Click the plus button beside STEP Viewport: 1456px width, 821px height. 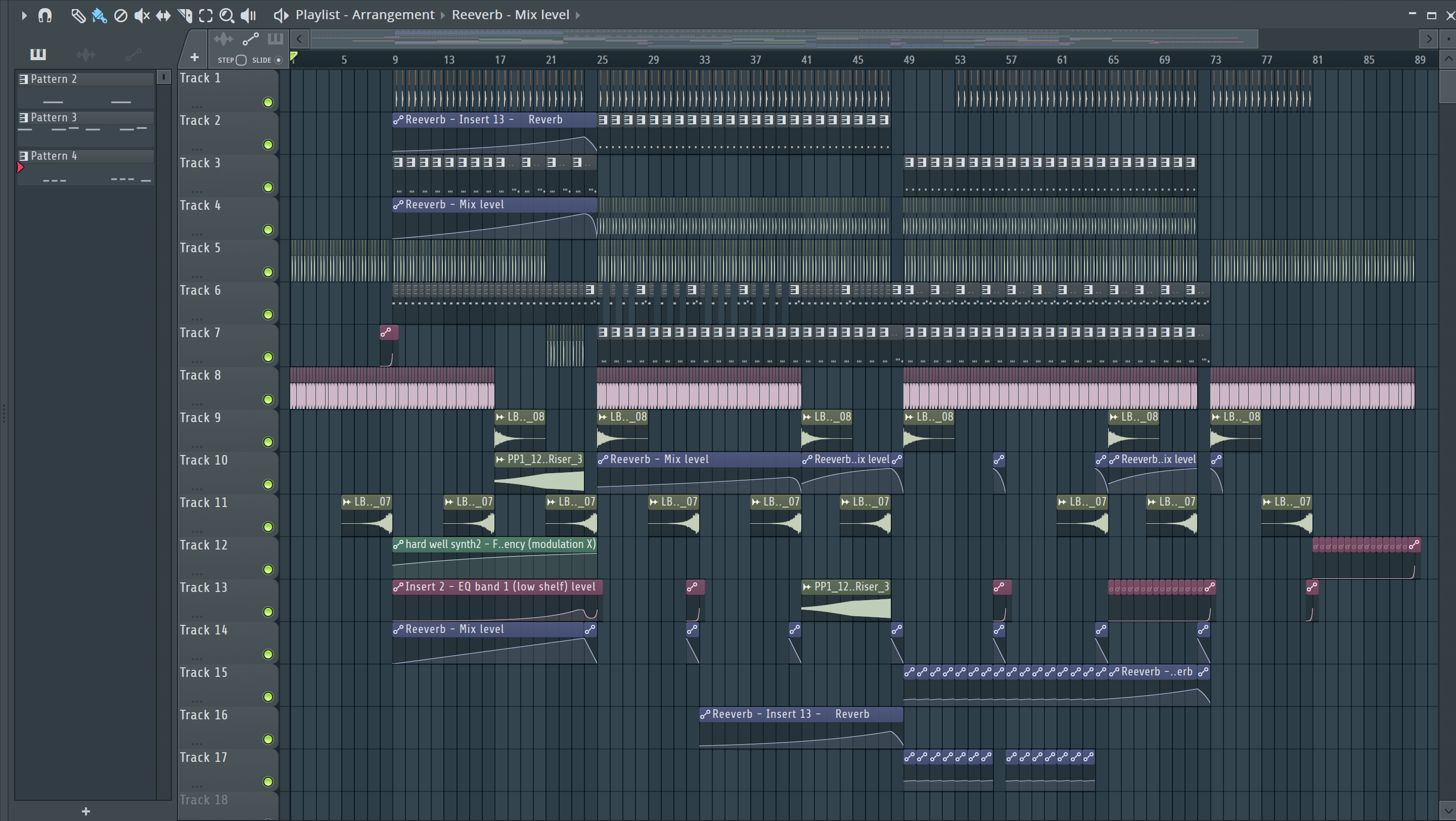(x=195, y=57)
